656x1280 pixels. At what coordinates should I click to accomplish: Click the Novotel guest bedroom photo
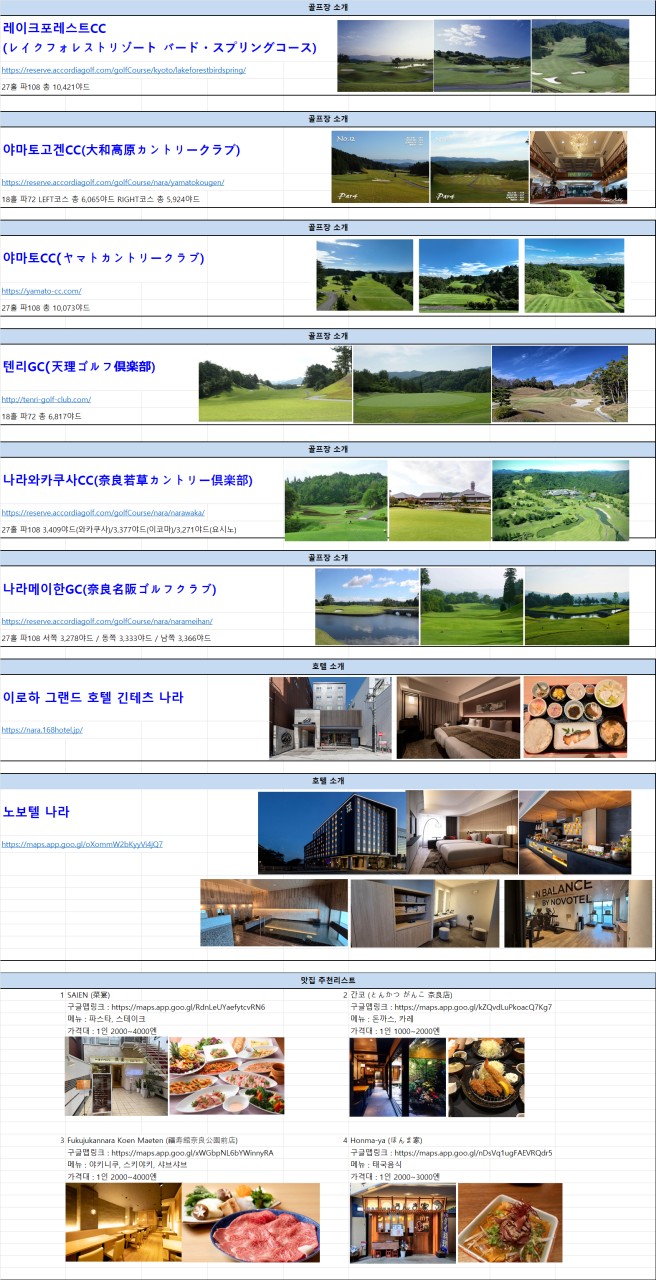pyautogui.click(x=461, y=832)
